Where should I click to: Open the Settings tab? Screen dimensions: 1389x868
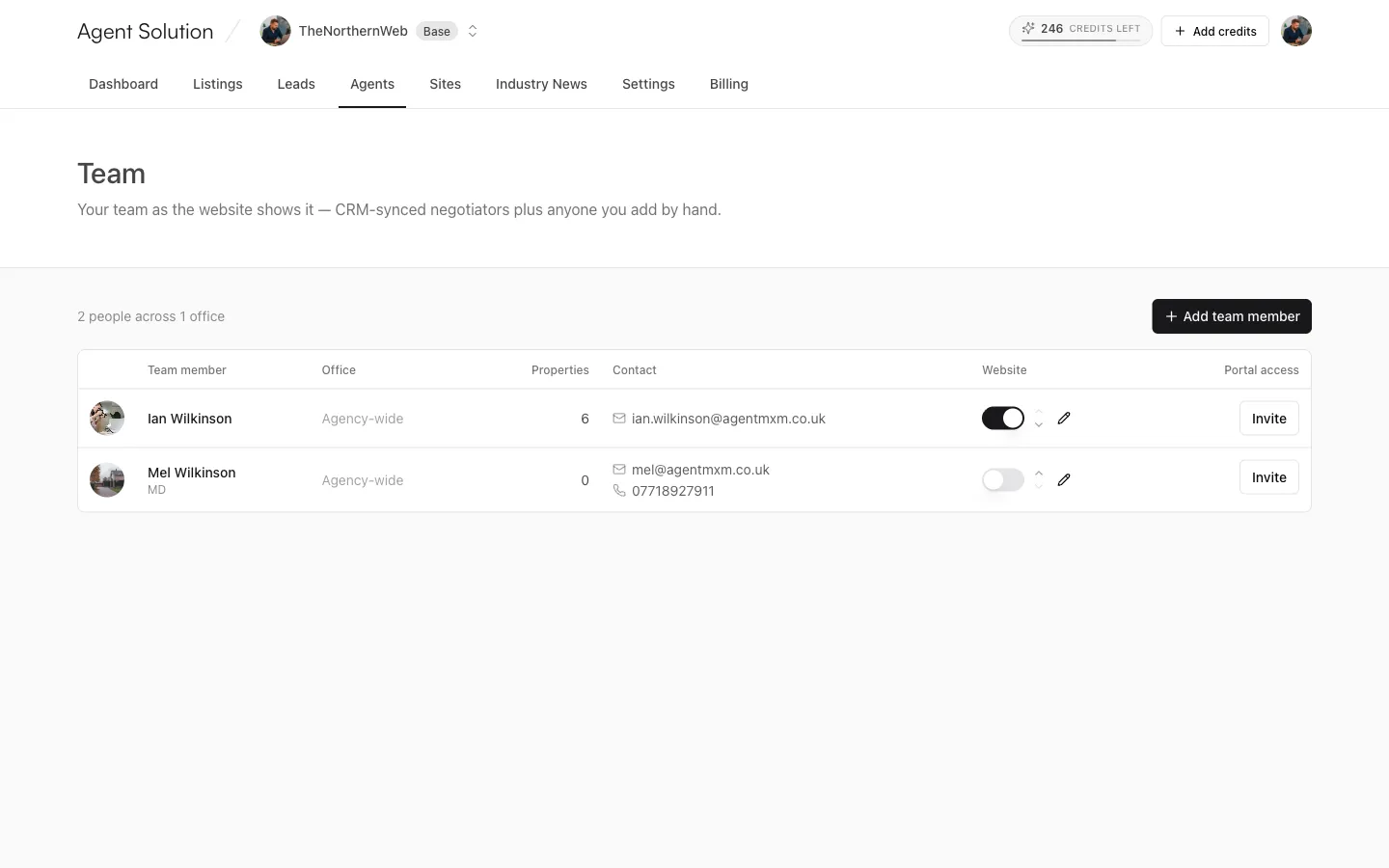(x=648, y=84)
